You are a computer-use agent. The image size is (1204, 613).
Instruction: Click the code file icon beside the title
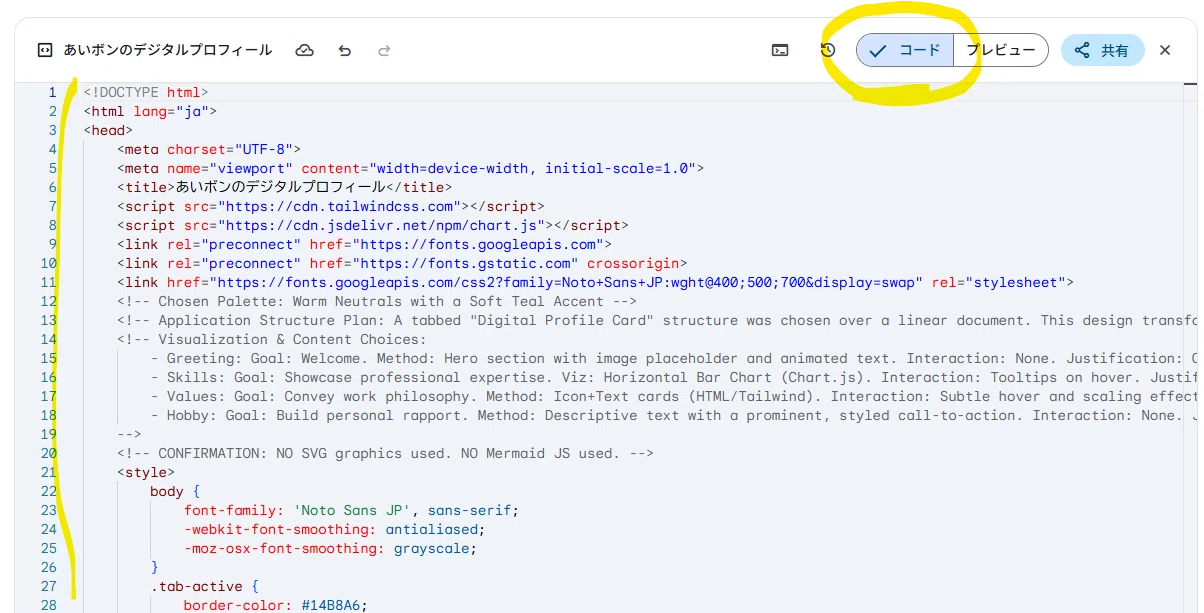pos(44,50)
